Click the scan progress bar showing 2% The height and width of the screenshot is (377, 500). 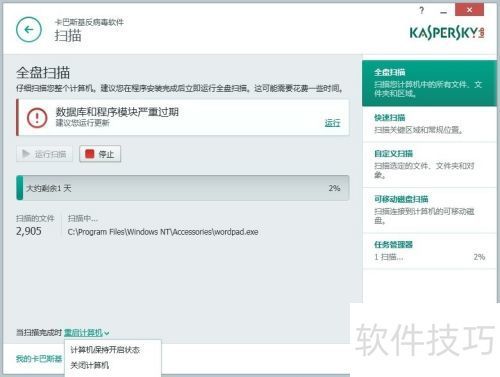183,188
